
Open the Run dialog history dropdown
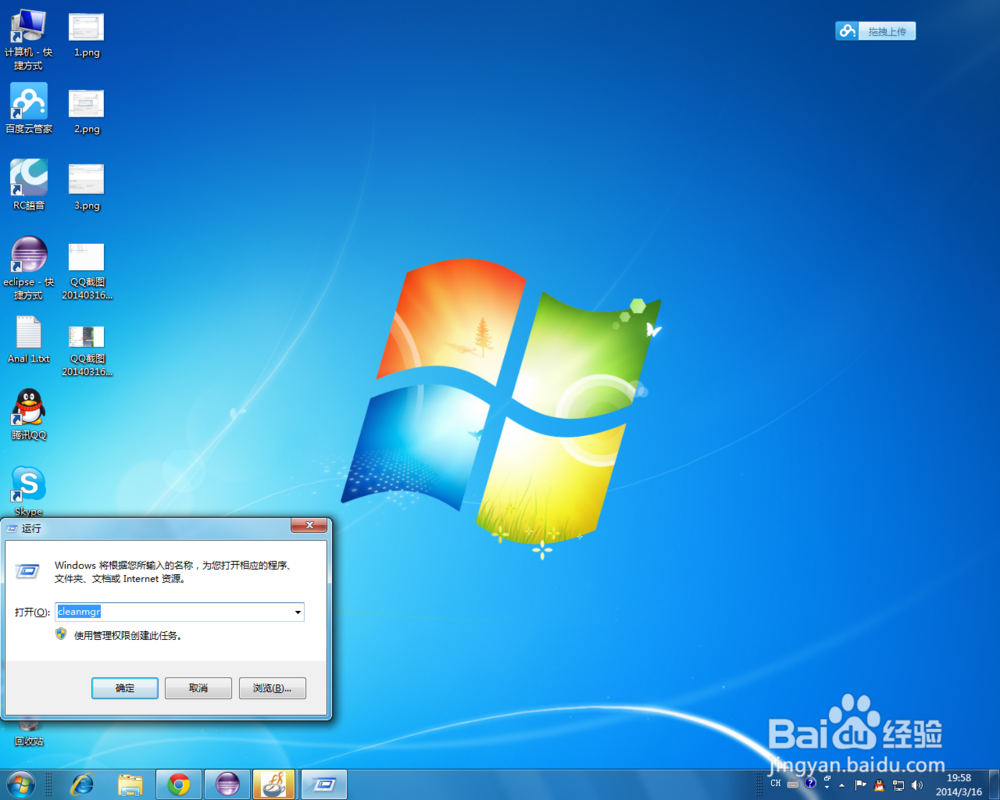(297, 612)
